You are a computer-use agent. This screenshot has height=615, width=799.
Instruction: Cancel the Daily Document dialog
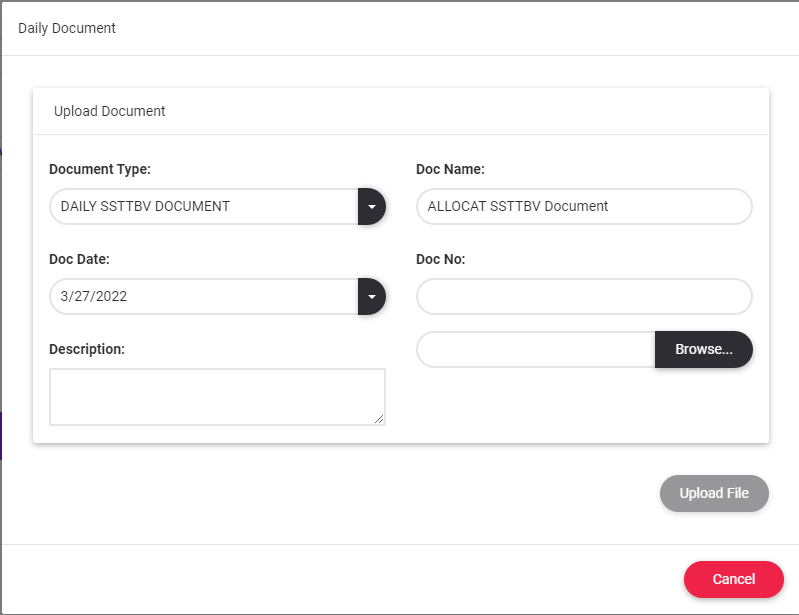[x=733, y=580]
